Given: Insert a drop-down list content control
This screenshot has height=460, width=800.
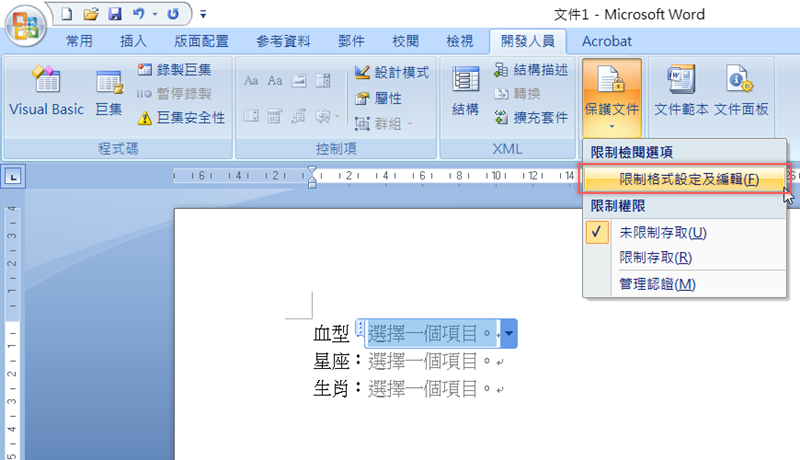Looking at the screenshot, I should 251,116.
